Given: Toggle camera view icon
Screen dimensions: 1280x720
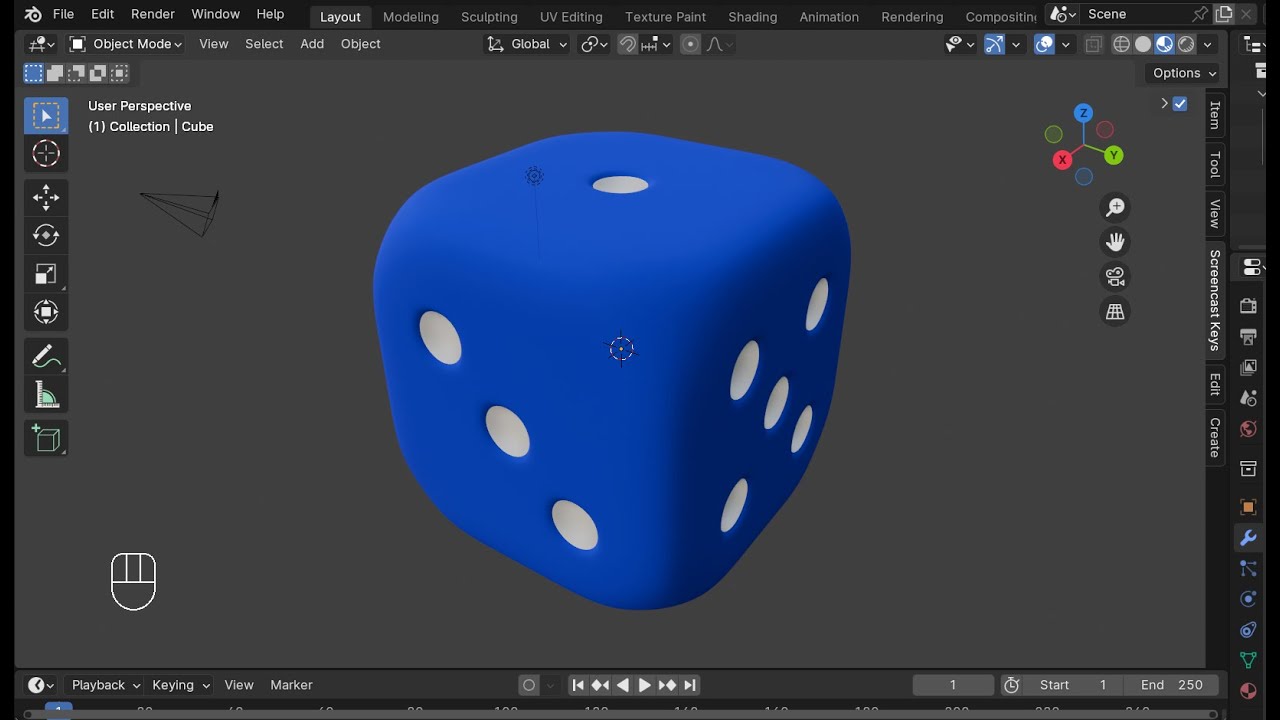Looking at the screenshot, I should coord(1115,277).
